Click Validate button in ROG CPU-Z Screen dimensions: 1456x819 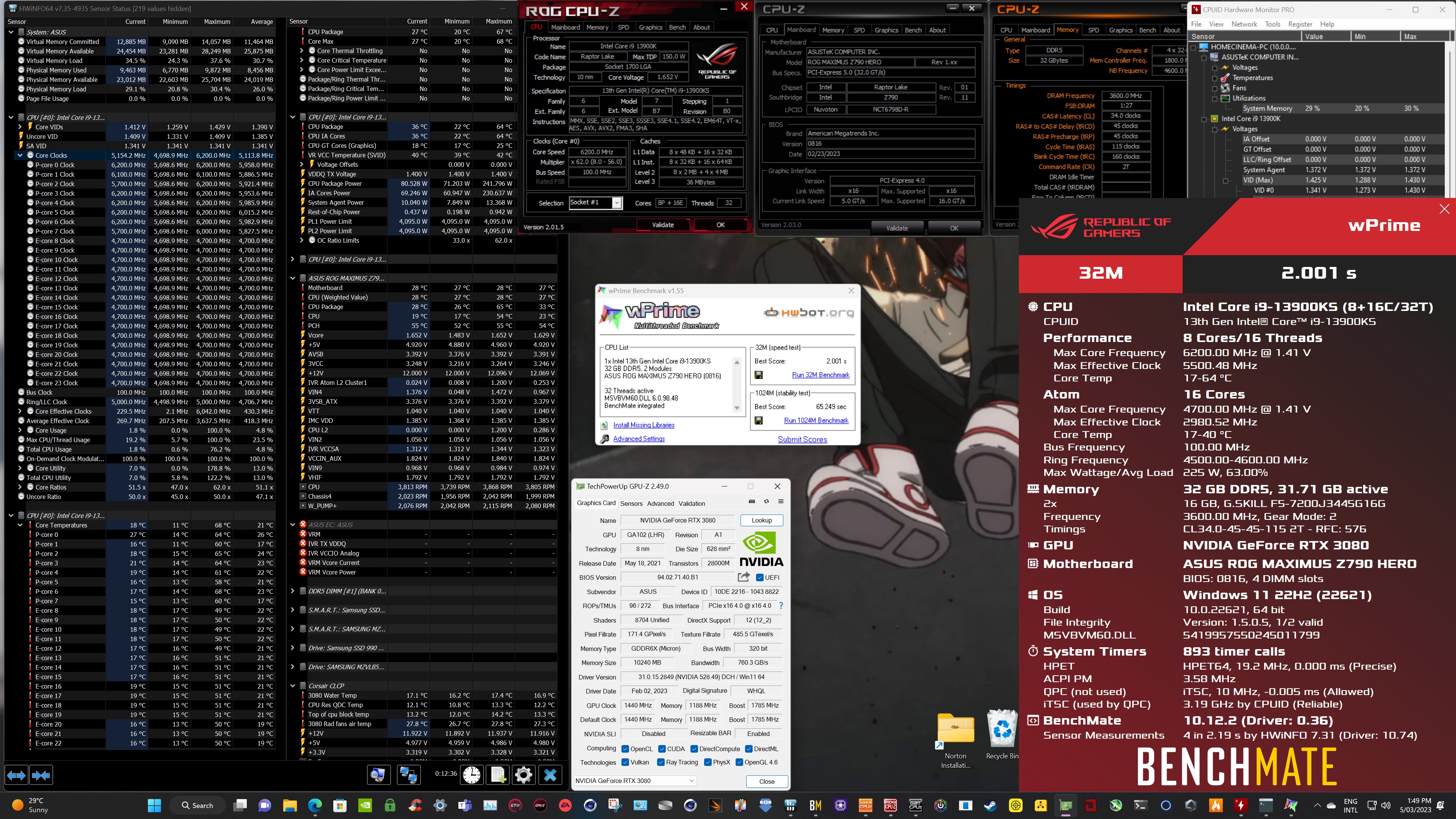tap(662, 224)
